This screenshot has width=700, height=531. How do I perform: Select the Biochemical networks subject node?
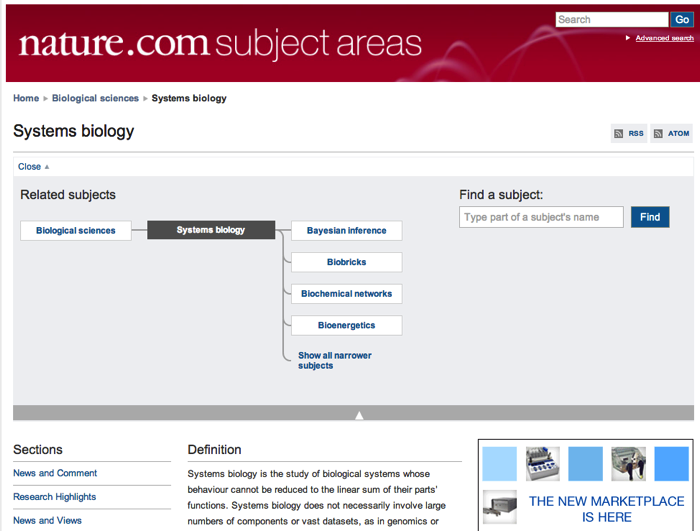[346, 294]
